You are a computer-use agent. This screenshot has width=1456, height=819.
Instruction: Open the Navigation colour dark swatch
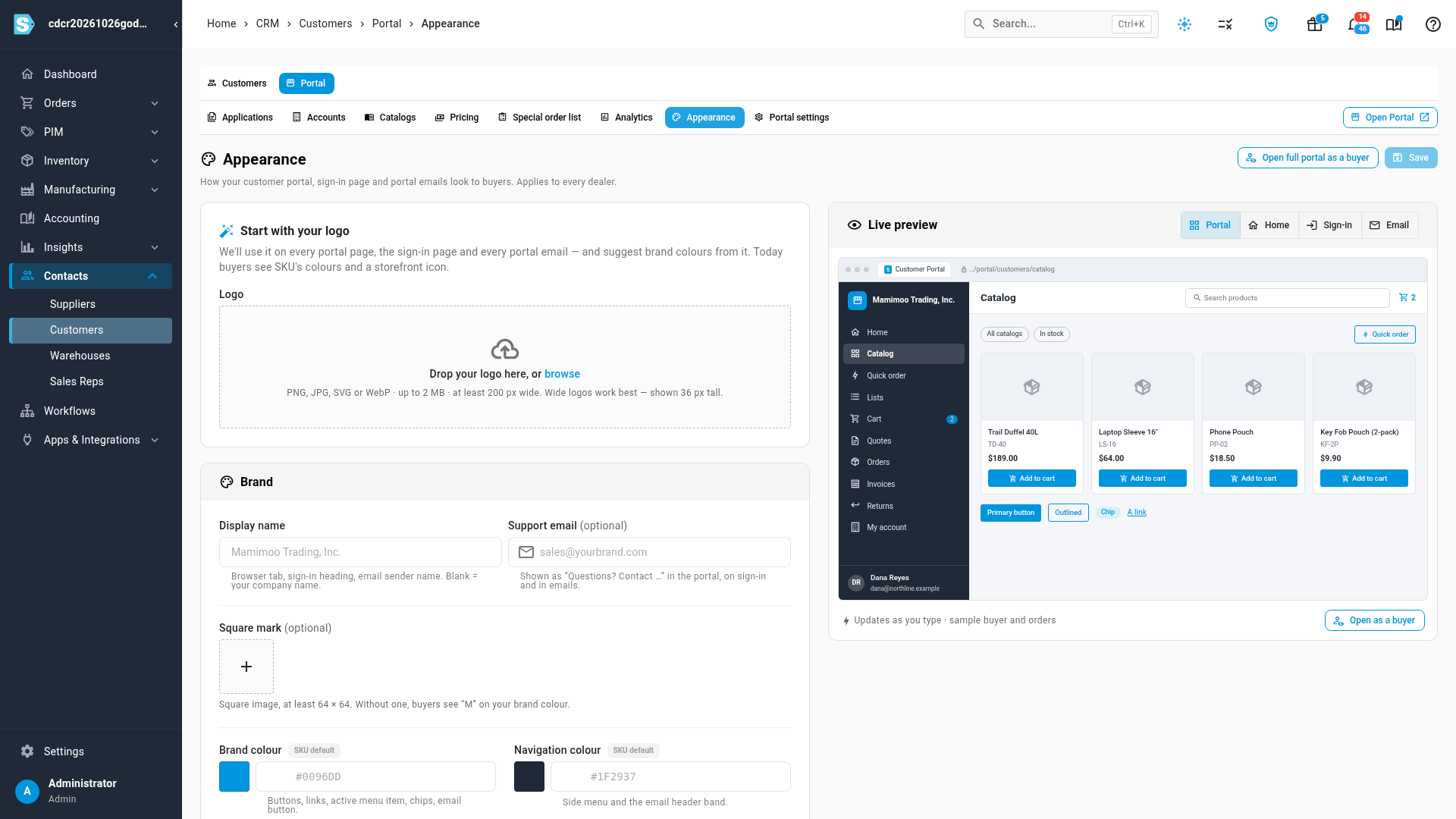529,777
